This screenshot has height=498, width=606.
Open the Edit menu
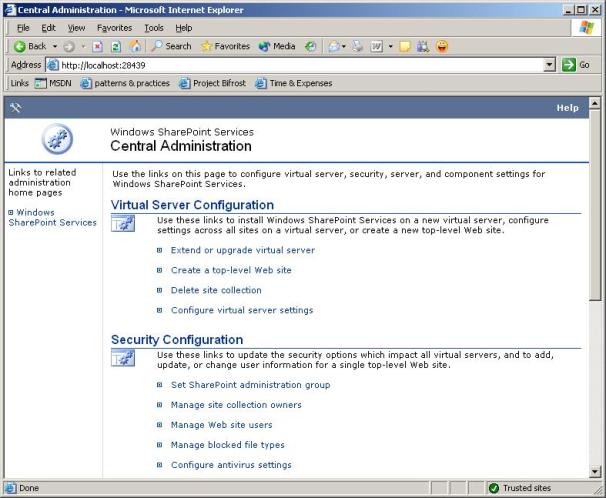48,28
